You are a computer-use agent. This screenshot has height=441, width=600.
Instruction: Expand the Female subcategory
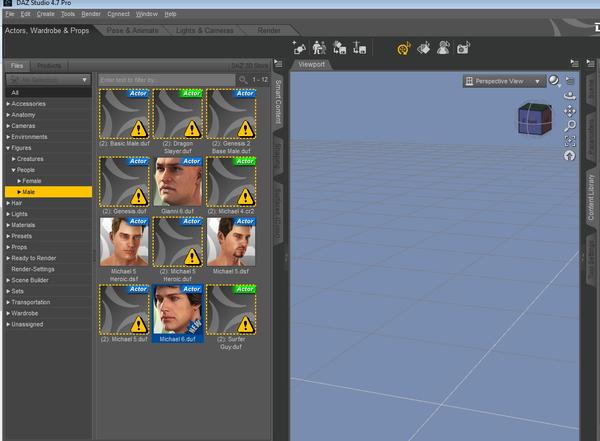coord(19,181)
